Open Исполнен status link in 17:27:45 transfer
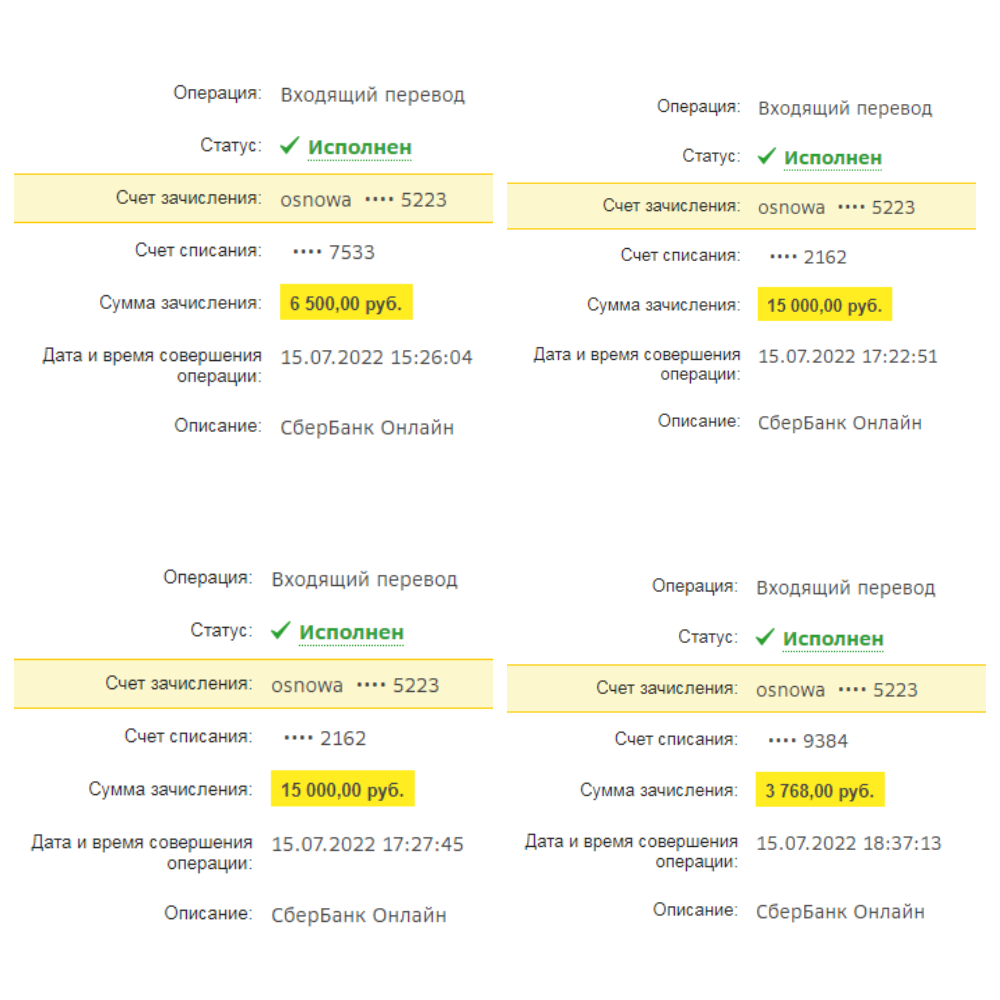The image size is (1000, 1000). pyautogui.click(x=351, y=633)
